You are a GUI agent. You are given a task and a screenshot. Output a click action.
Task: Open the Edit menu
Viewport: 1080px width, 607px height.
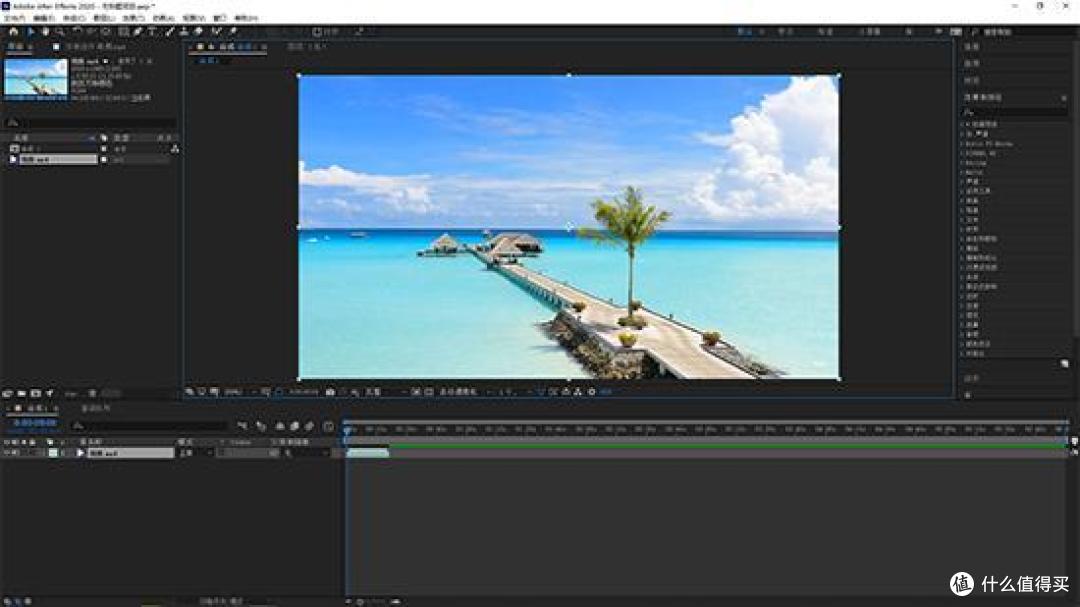tap(43, 18)
